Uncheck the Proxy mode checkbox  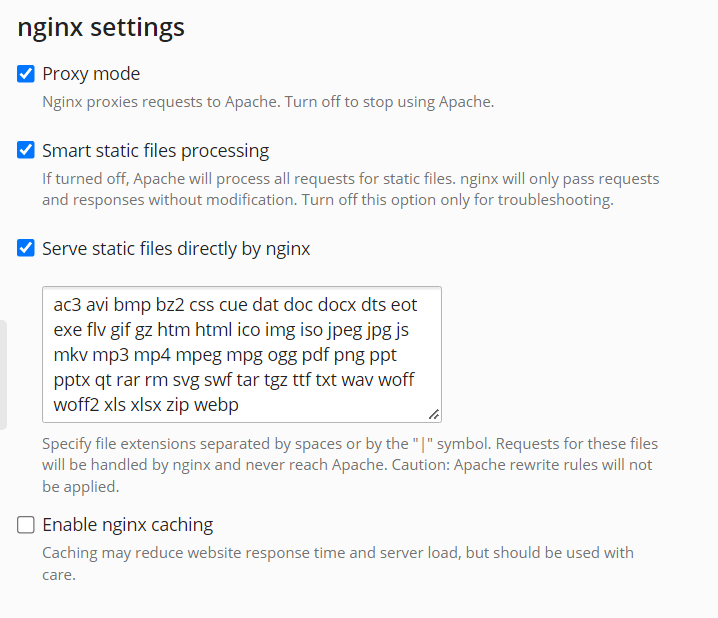[26, 74]
